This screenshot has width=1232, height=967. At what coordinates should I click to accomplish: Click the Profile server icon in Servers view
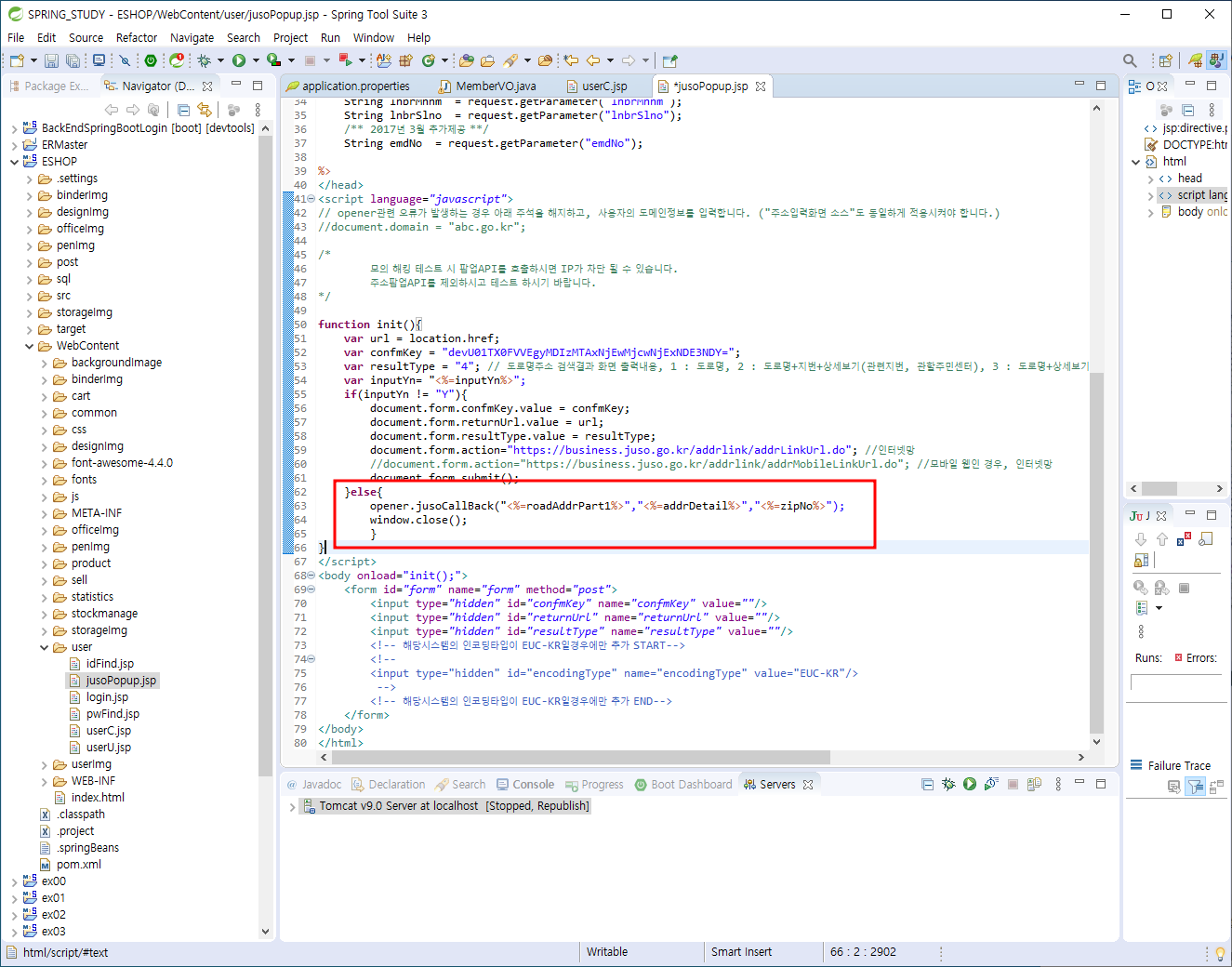(x=991, y=784)
